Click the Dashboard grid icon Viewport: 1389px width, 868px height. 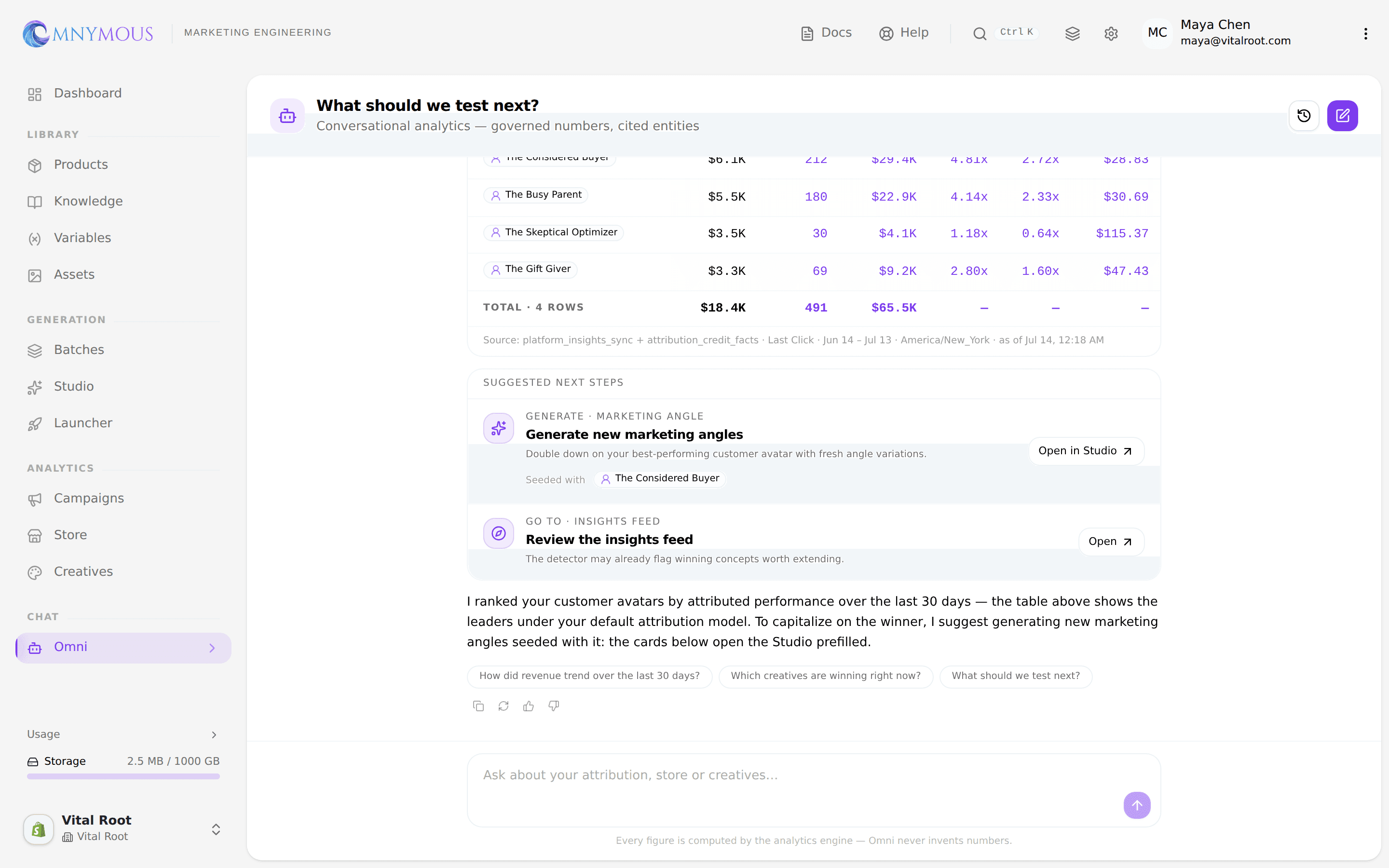tap(35, 95)
